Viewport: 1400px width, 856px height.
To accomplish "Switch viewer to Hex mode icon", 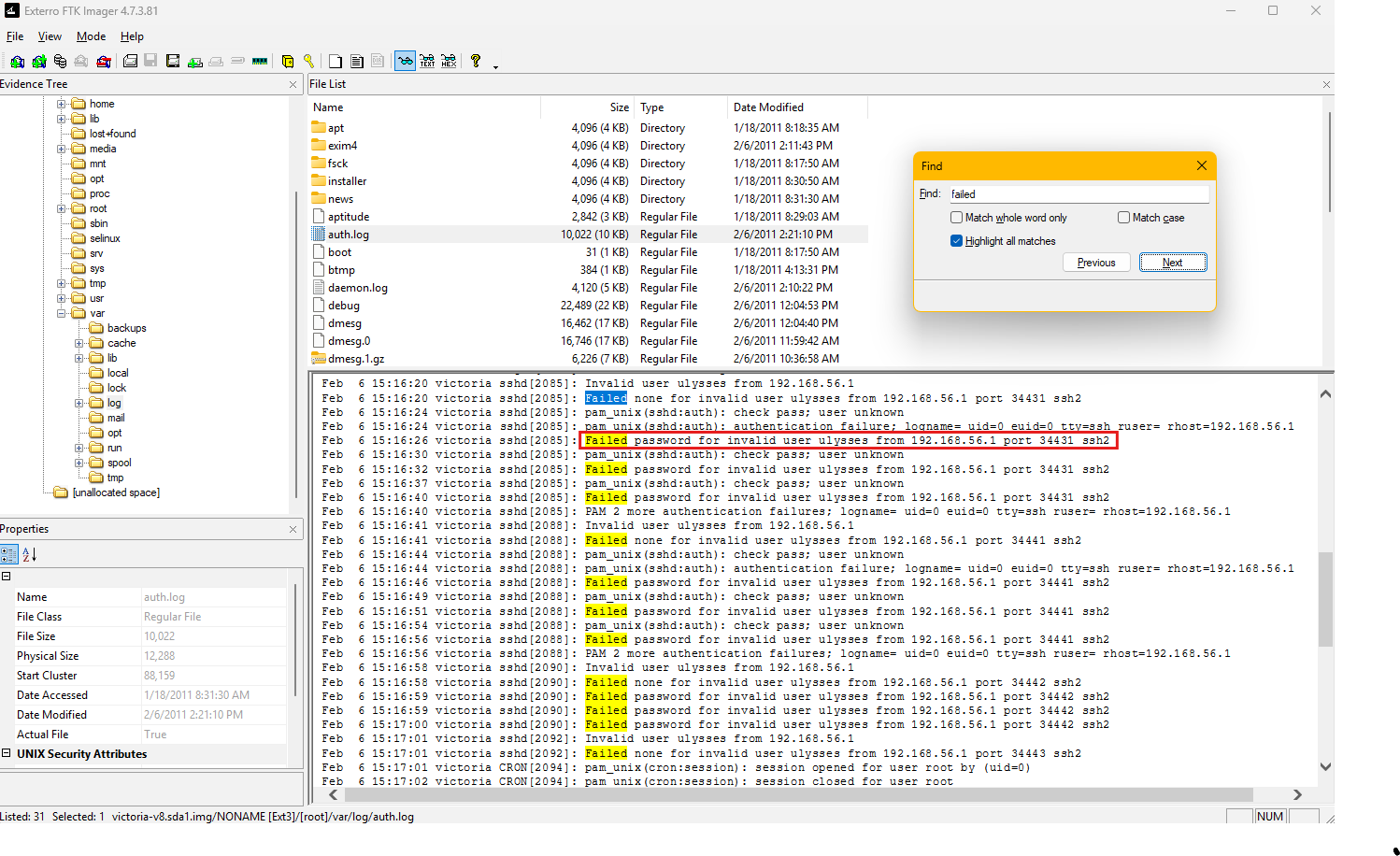I will tap(449, 62).
